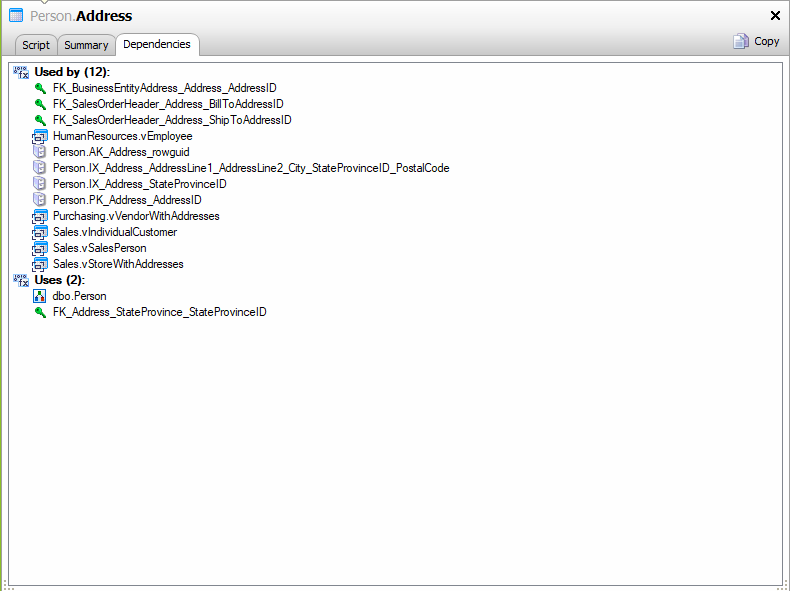790x591 pixels.
Task: Click the Copy icon in the top right
Action: 741,42
